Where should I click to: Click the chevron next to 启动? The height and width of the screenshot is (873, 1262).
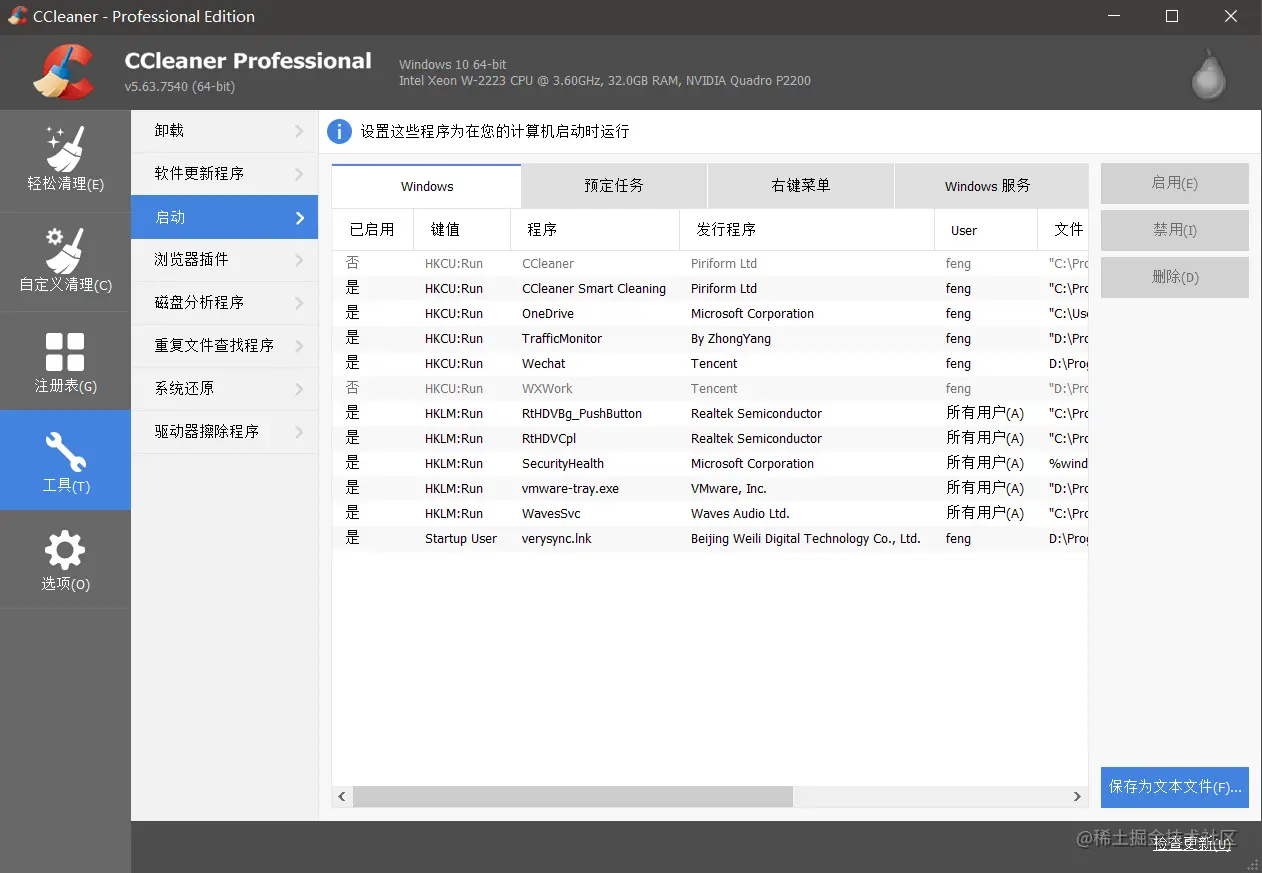coord(299,218)
